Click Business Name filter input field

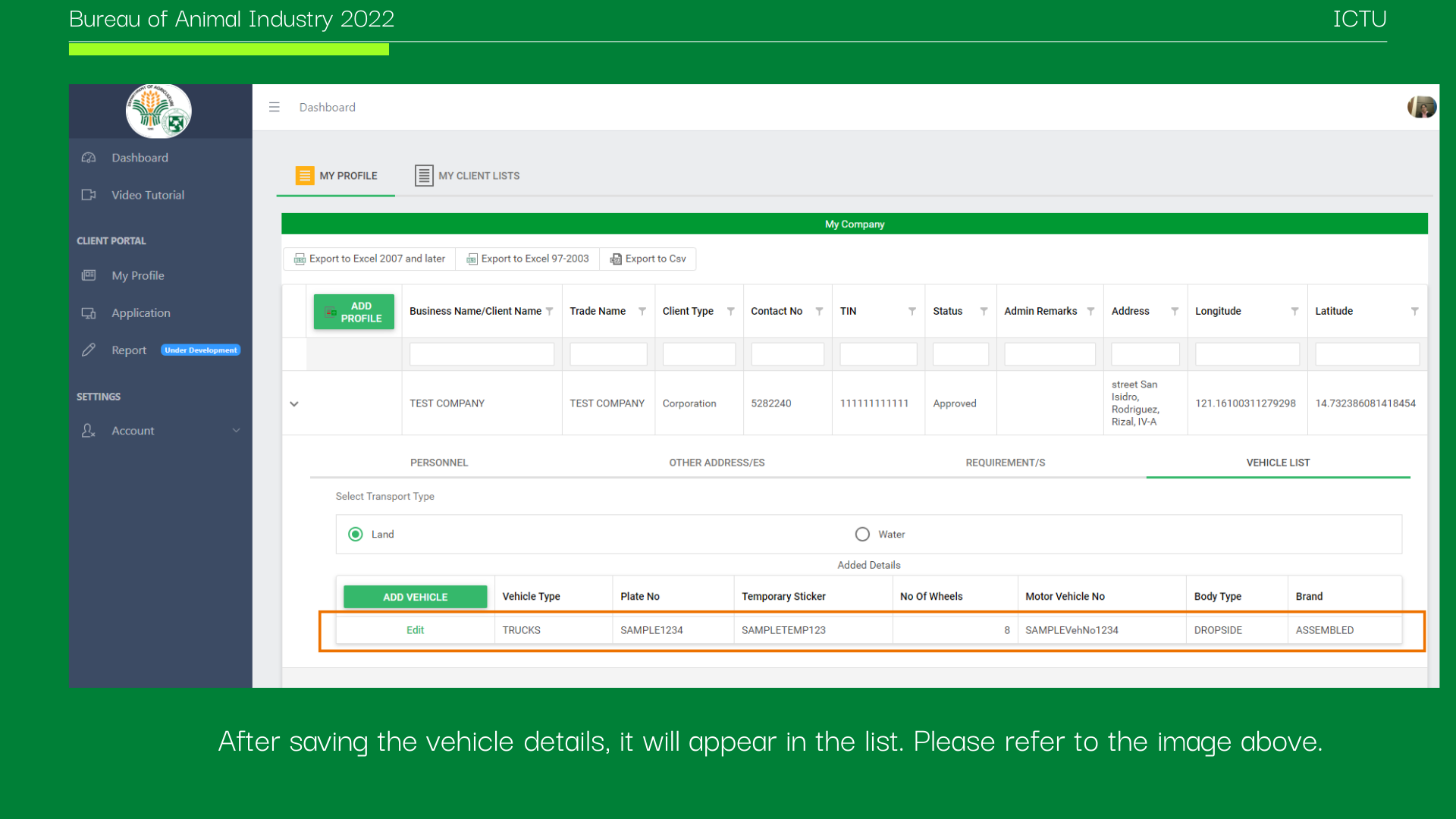[x=482, y=354]
